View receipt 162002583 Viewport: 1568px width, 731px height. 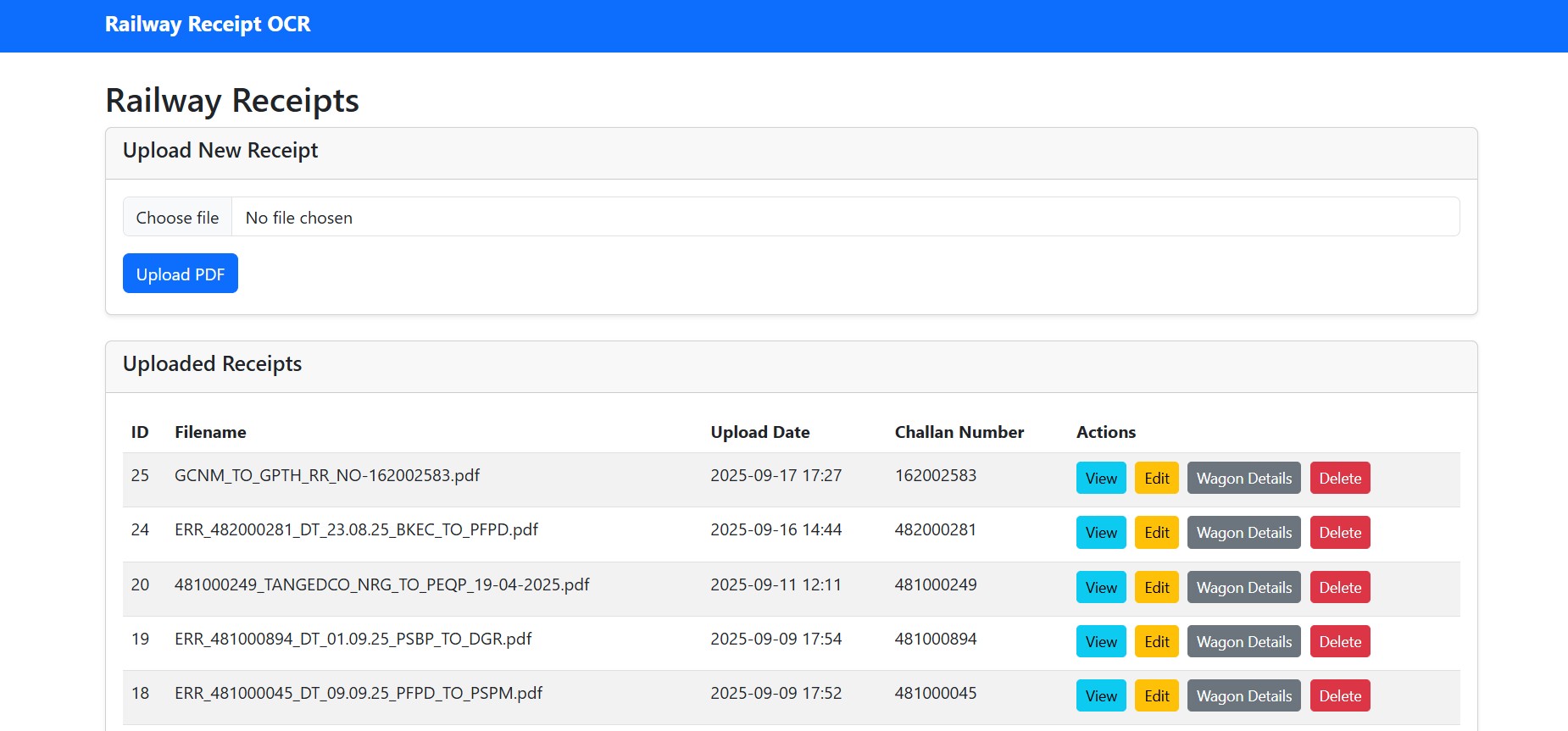tap(1101, 479)
